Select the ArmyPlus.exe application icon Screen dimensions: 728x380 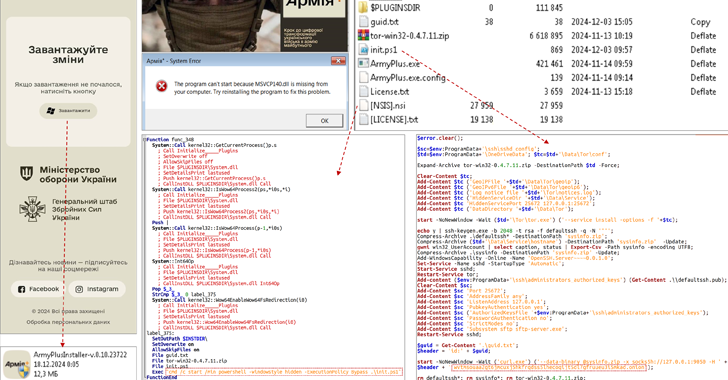point(364,63)
